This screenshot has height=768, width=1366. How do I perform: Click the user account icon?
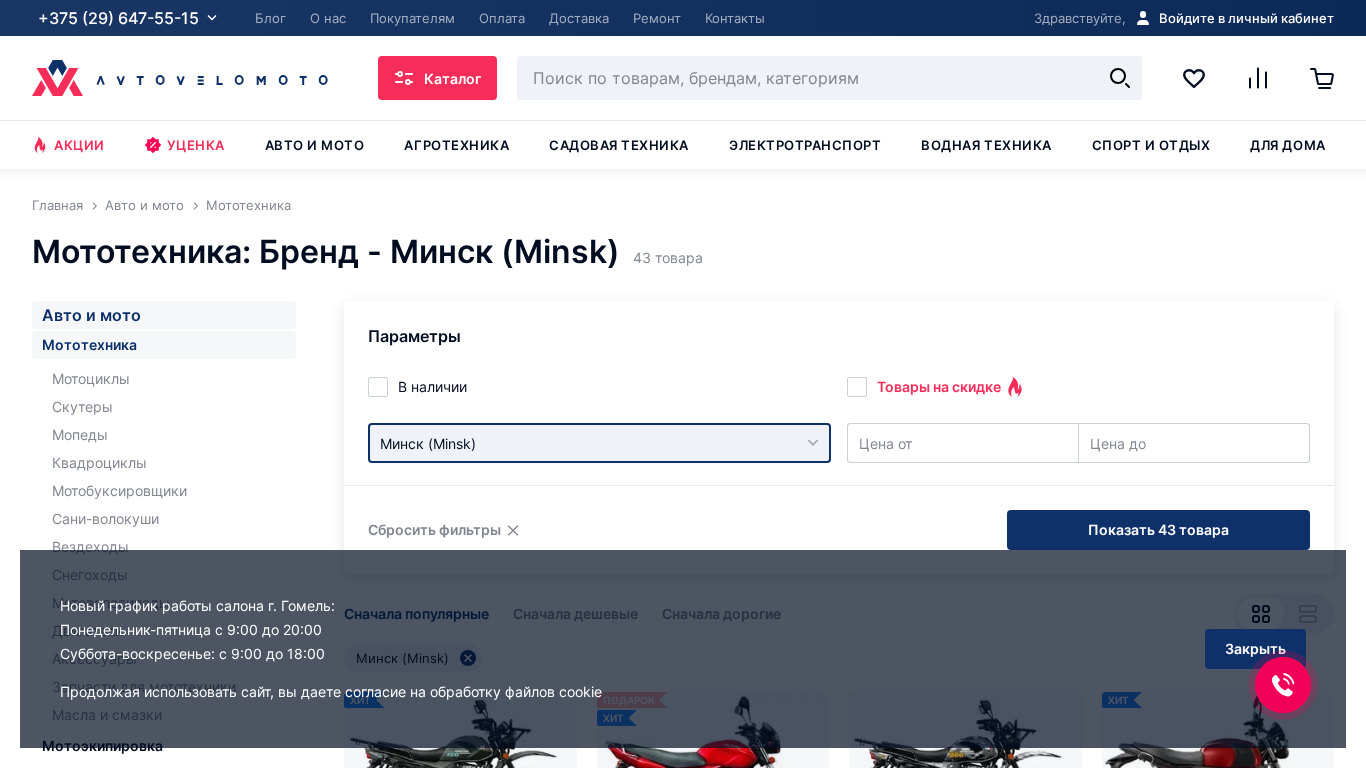1143,18
